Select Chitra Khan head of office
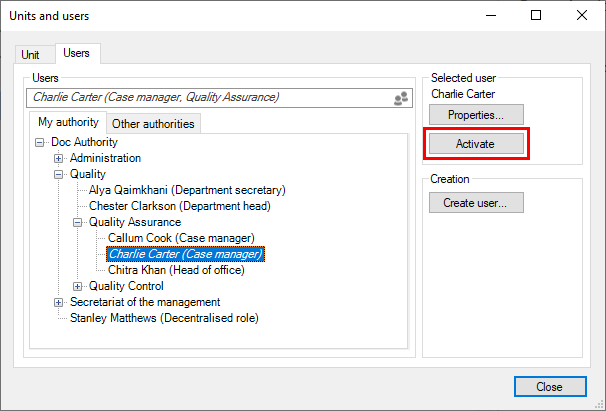606x411 pixels. click(176, 270)
